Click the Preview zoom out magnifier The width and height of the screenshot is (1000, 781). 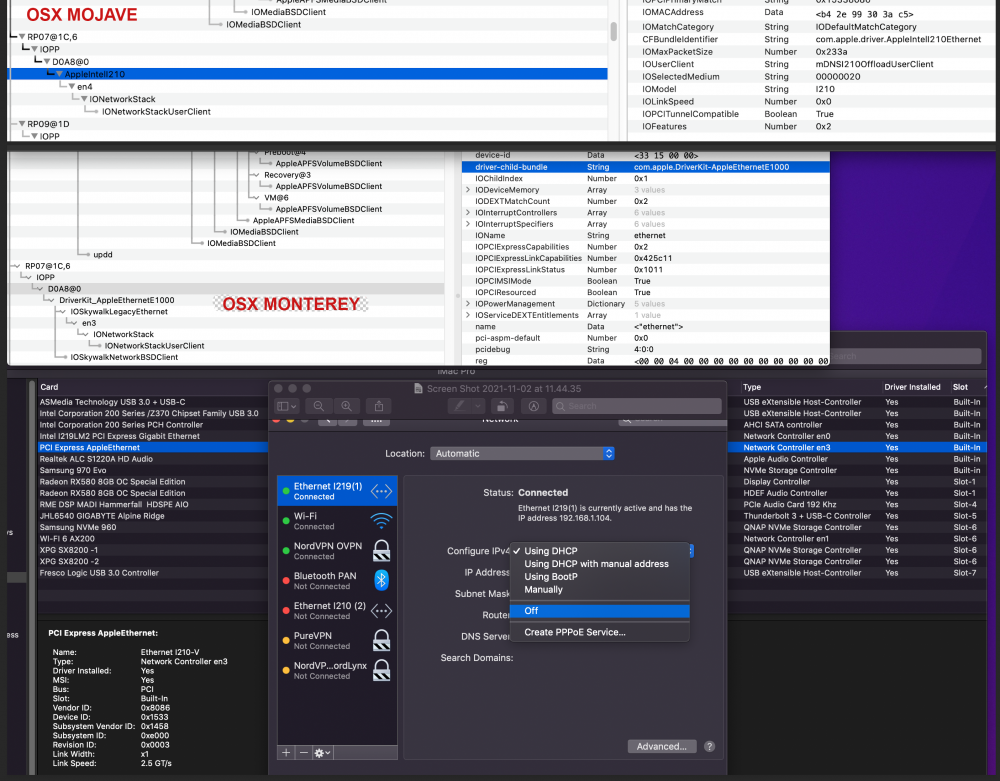pos(318,406)
